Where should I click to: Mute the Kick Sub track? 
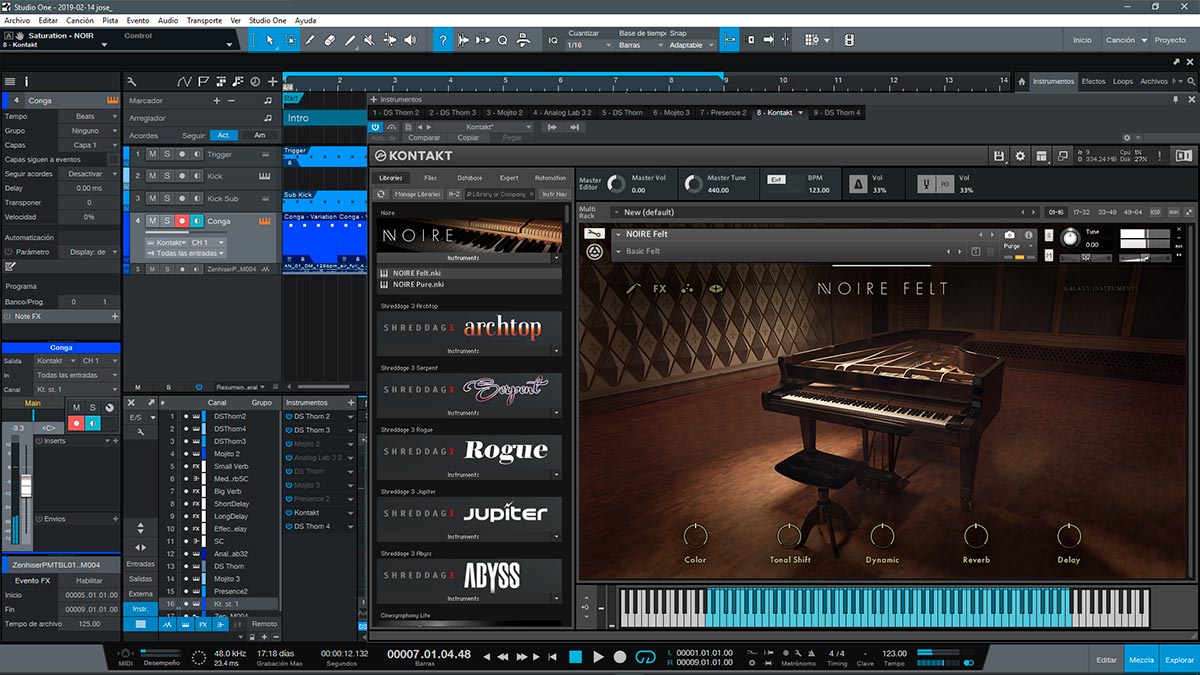point(152,199)
